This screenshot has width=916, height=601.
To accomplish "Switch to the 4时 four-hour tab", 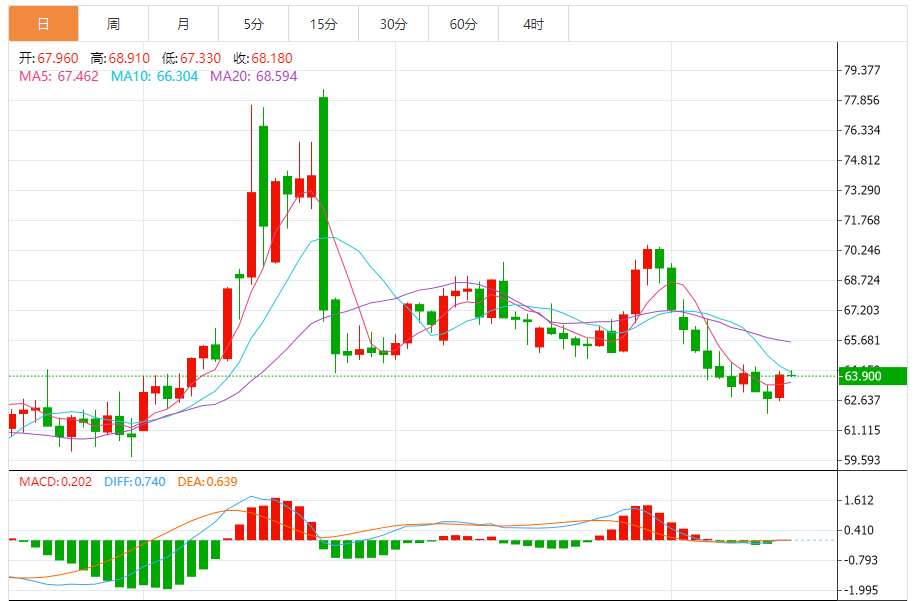I will coord(534,24).
